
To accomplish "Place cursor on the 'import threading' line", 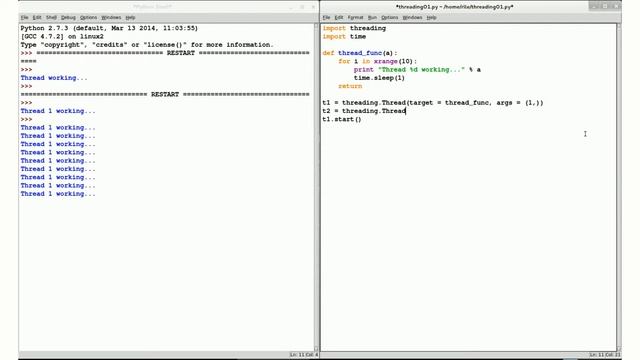I will 354,28.
